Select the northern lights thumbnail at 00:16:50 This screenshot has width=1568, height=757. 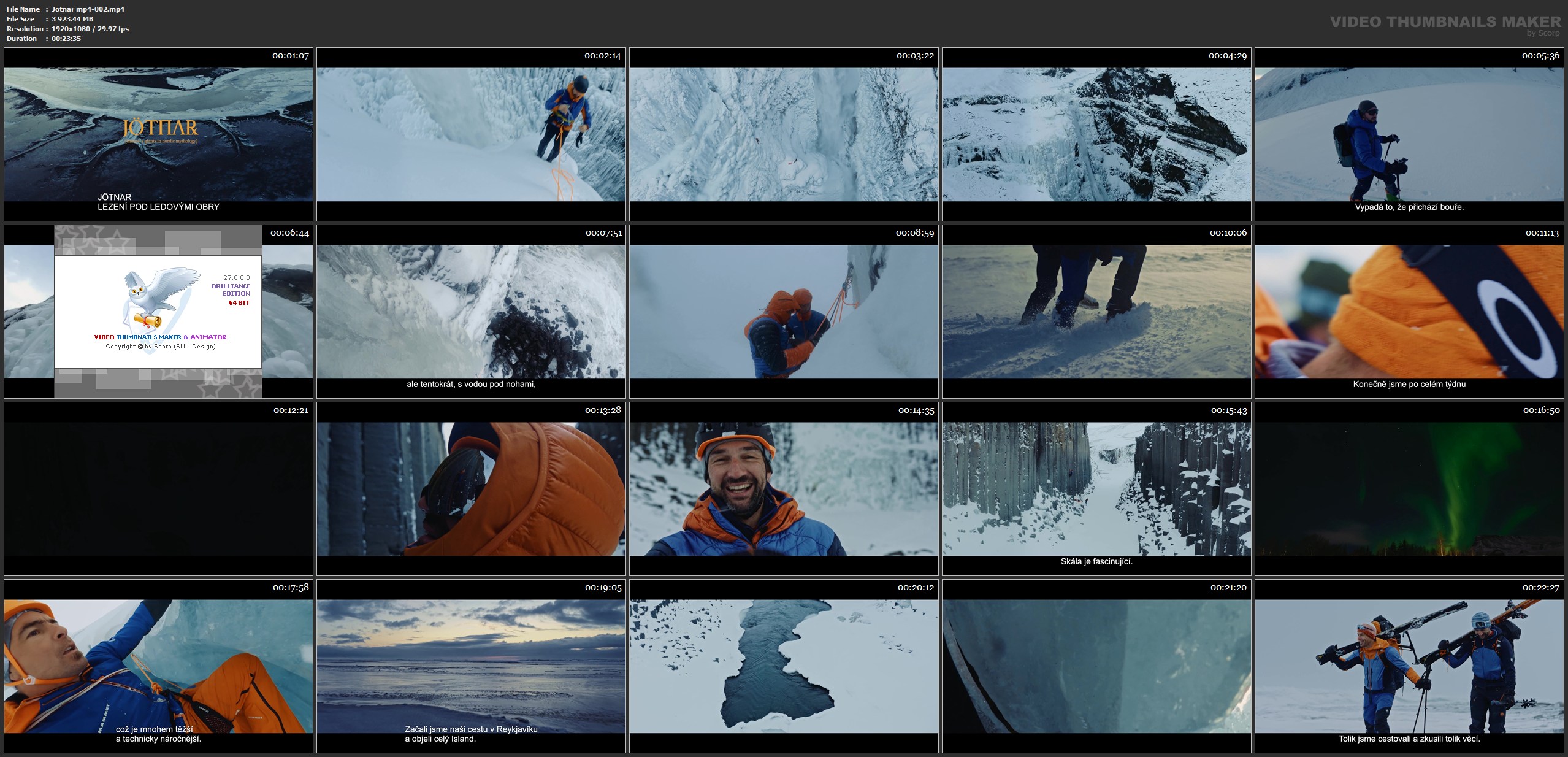(x=1409, y=489)
